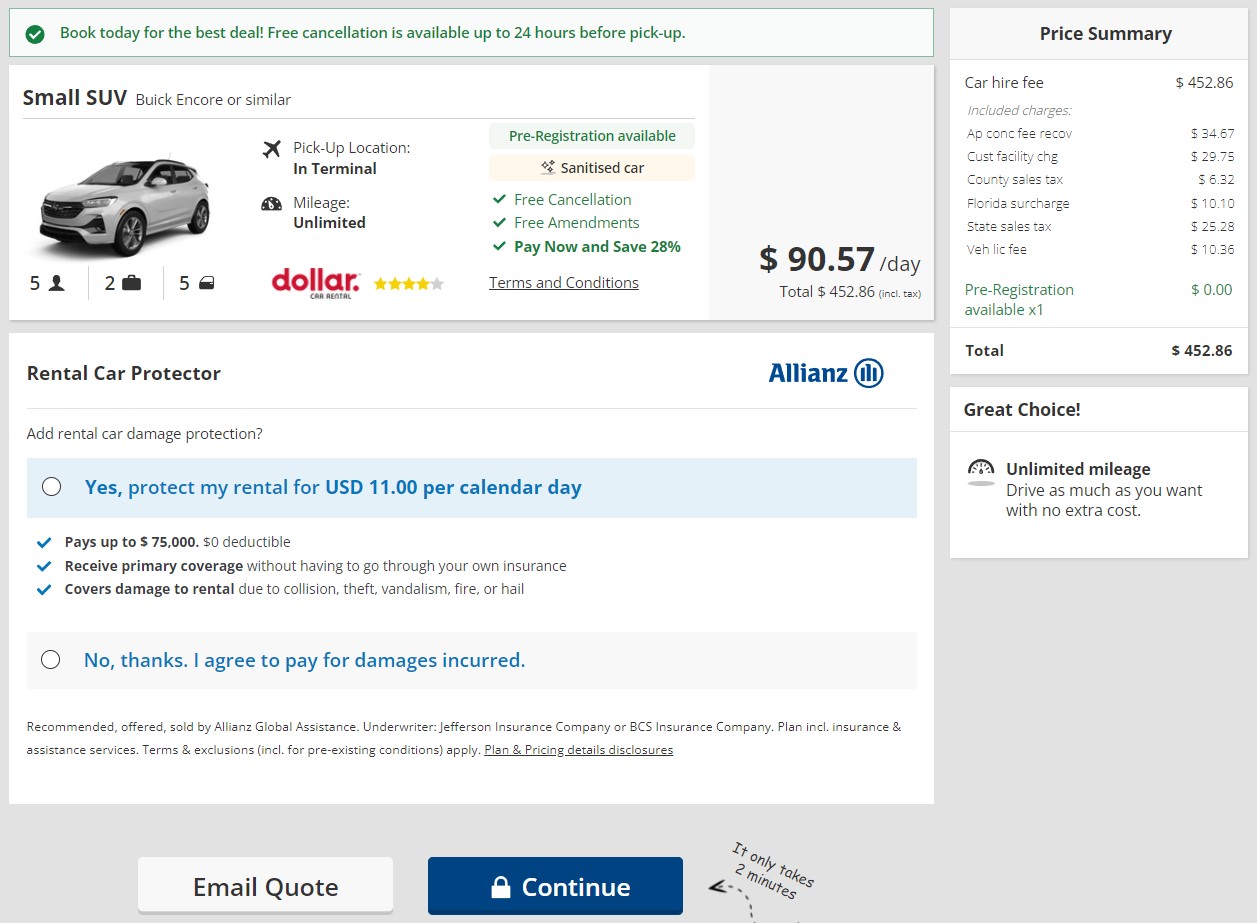The width and height of the screenshot is (1257, 923).
Task: Open the Terms and Conditions link
Action: pyautogui.click(x=564, y=283)
